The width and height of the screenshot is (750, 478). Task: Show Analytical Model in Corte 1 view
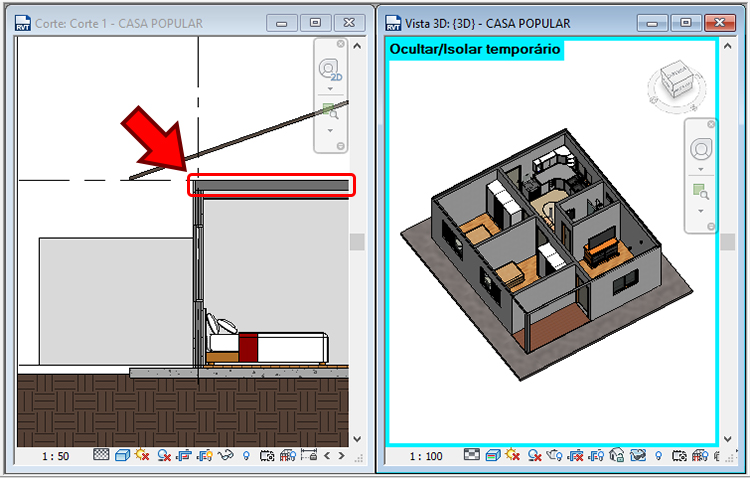288,456
